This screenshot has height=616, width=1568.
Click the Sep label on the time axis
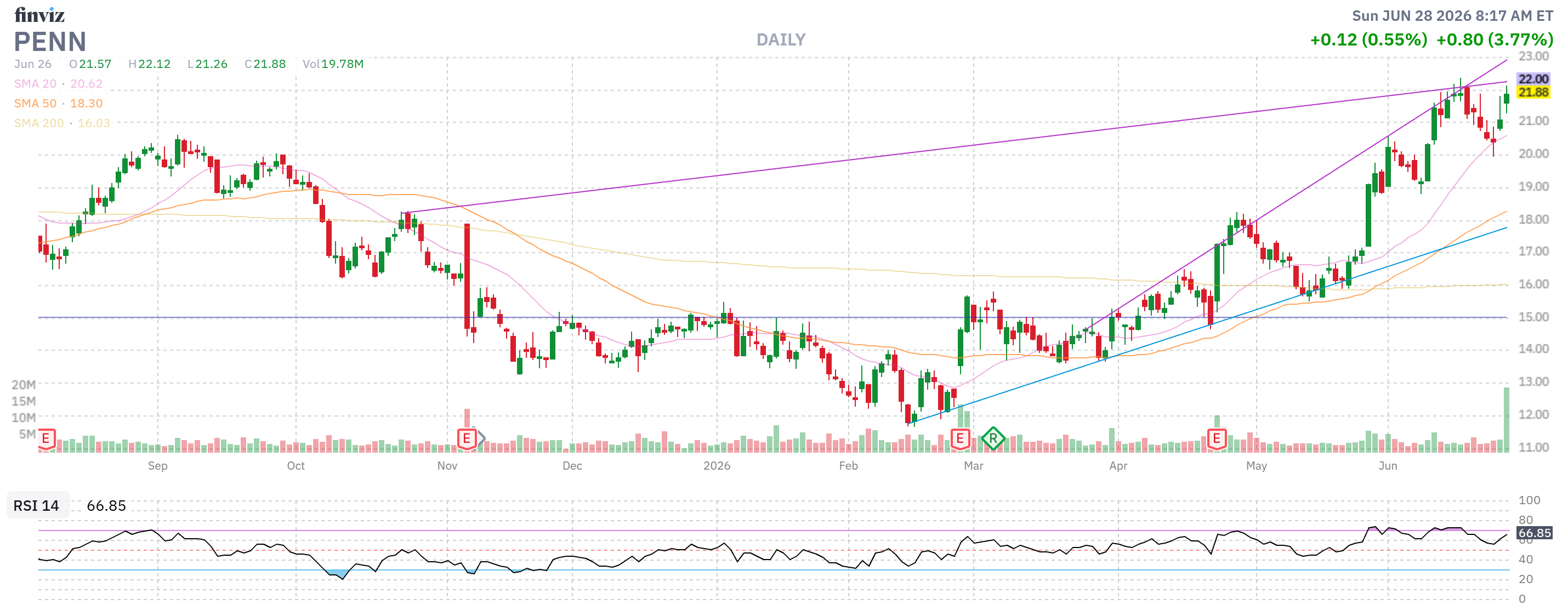point(158,466)
